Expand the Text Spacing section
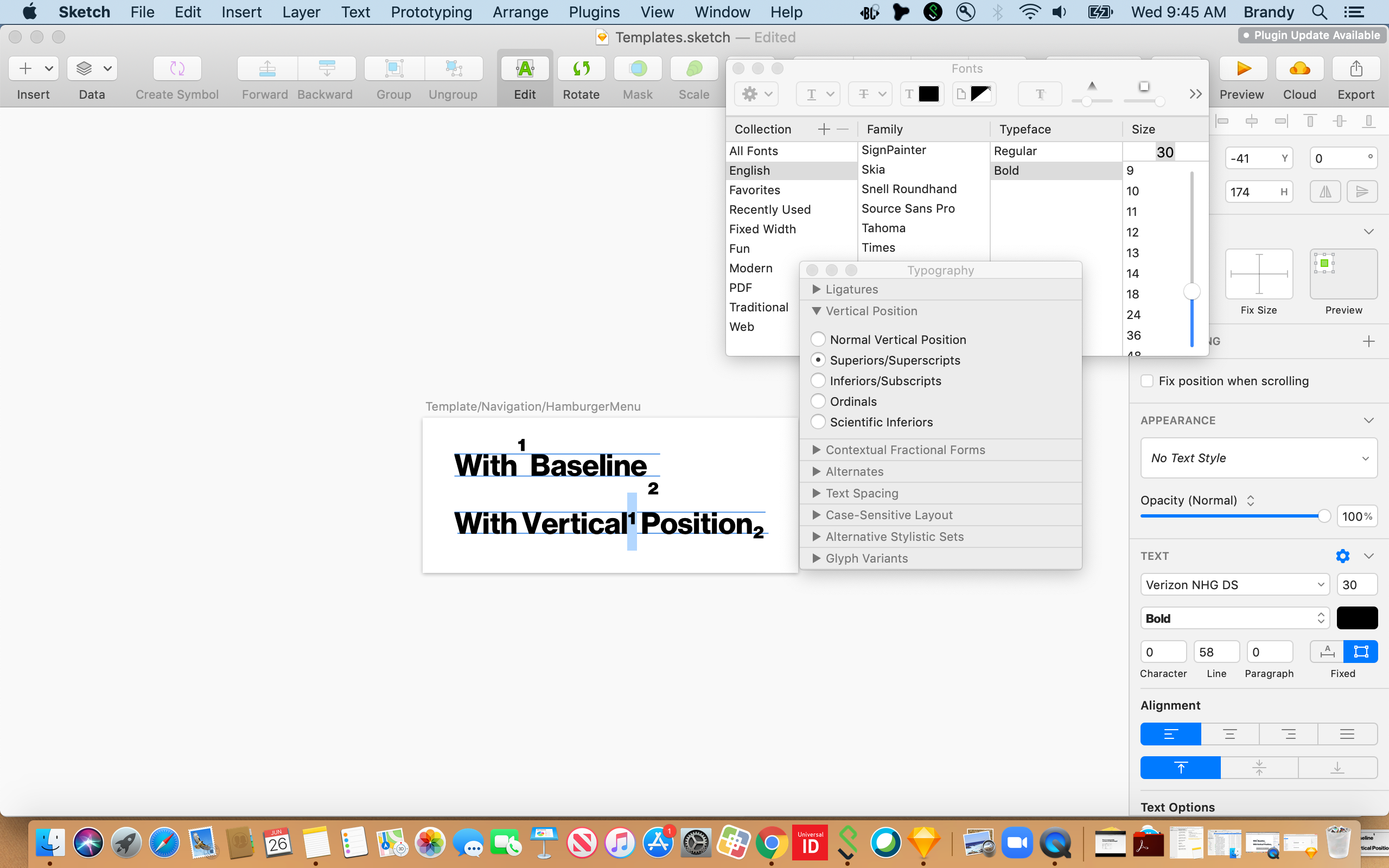The height and width of the screenshot is (868, 1389). (x=816, y=494)
